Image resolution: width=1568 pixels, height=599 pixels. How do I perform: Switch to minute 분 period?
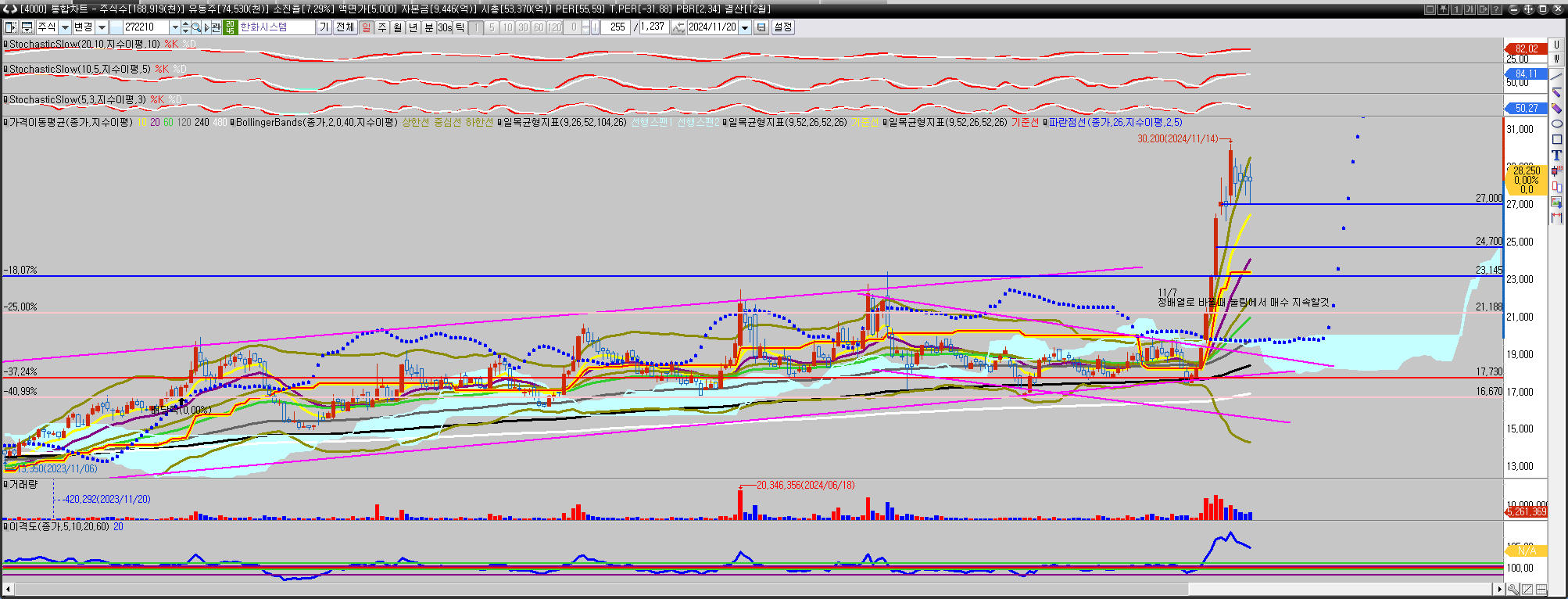pyautogui.click(x=428, y=27)
